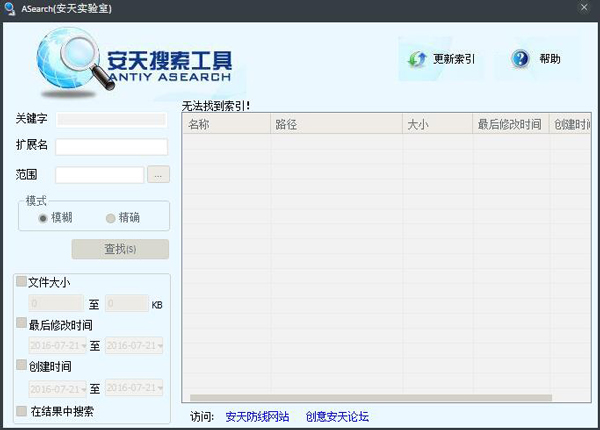Visit the 创意安天论坛 link
Image resolution: width=600 pixels, height=430 pixels.
click(x=337, y=416)
